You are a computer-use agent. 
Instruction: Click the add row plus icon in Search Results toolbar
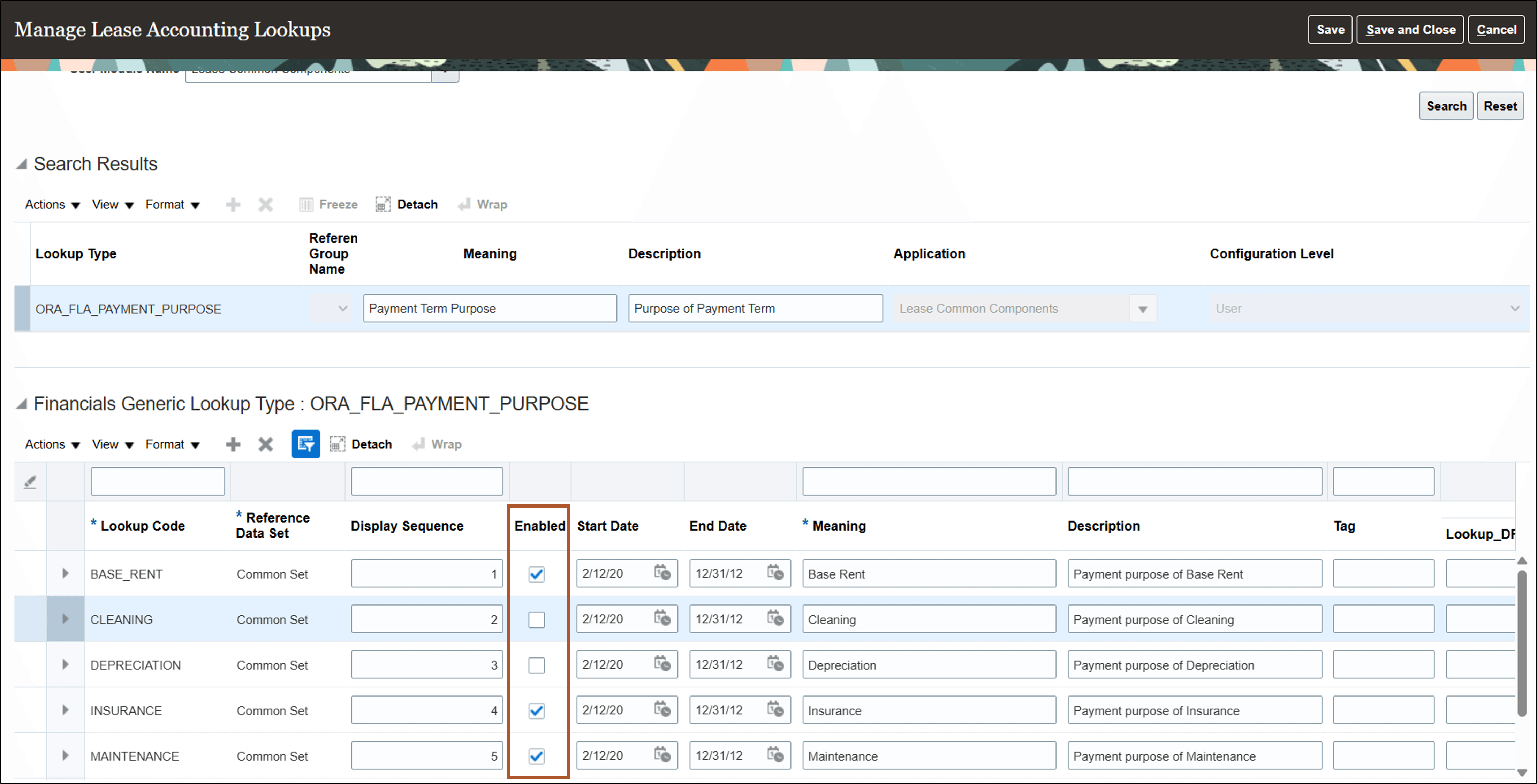click(233, 205)
